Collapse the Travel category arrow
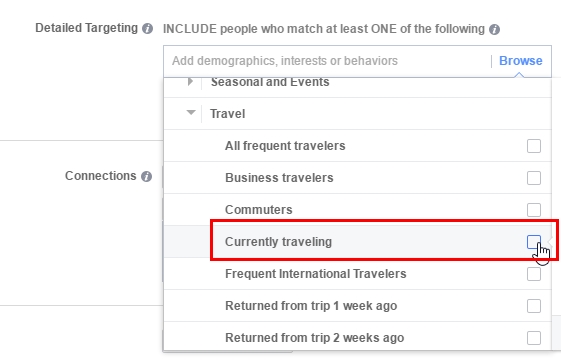 point(191,113)
